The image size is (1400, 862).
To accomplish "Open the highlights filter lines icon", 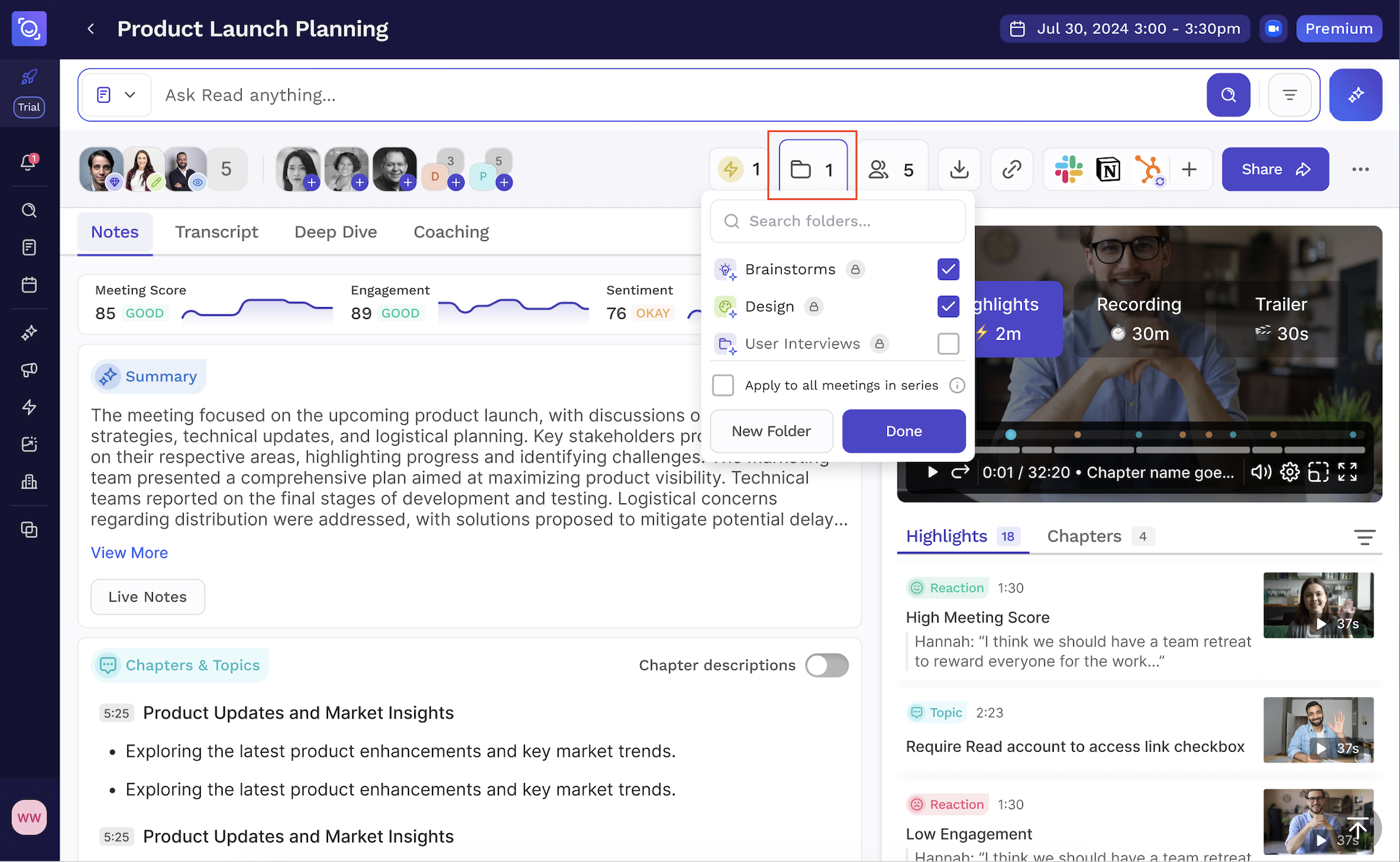I will [1364, 537].
